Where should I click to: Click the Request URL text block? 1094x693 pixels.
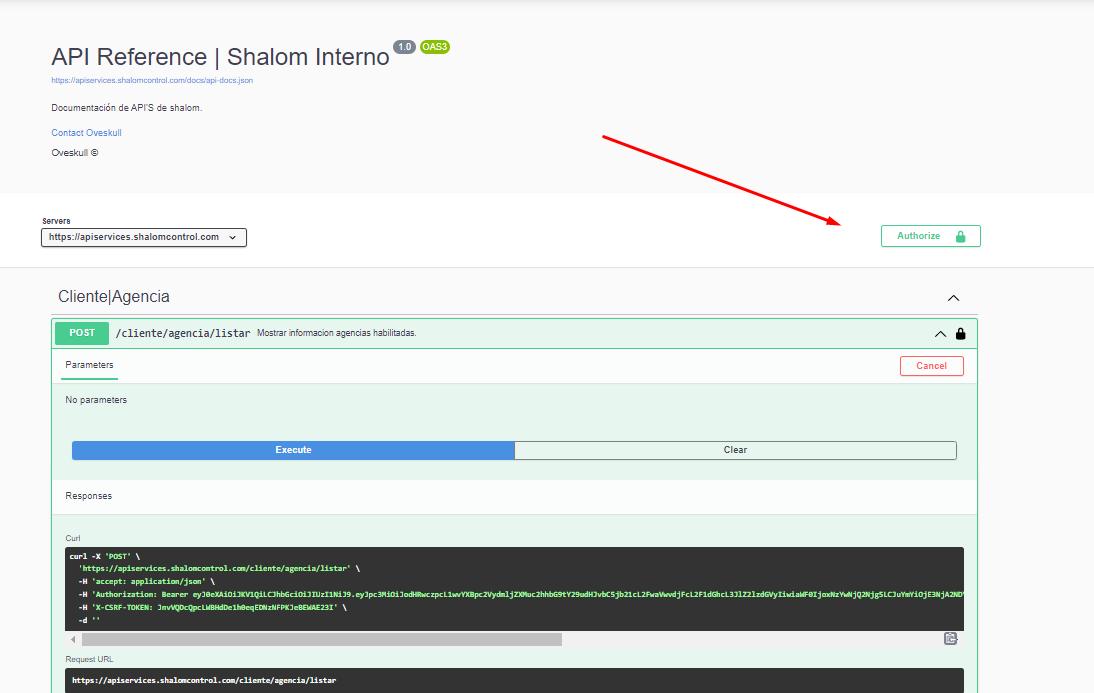pos(204,680)
